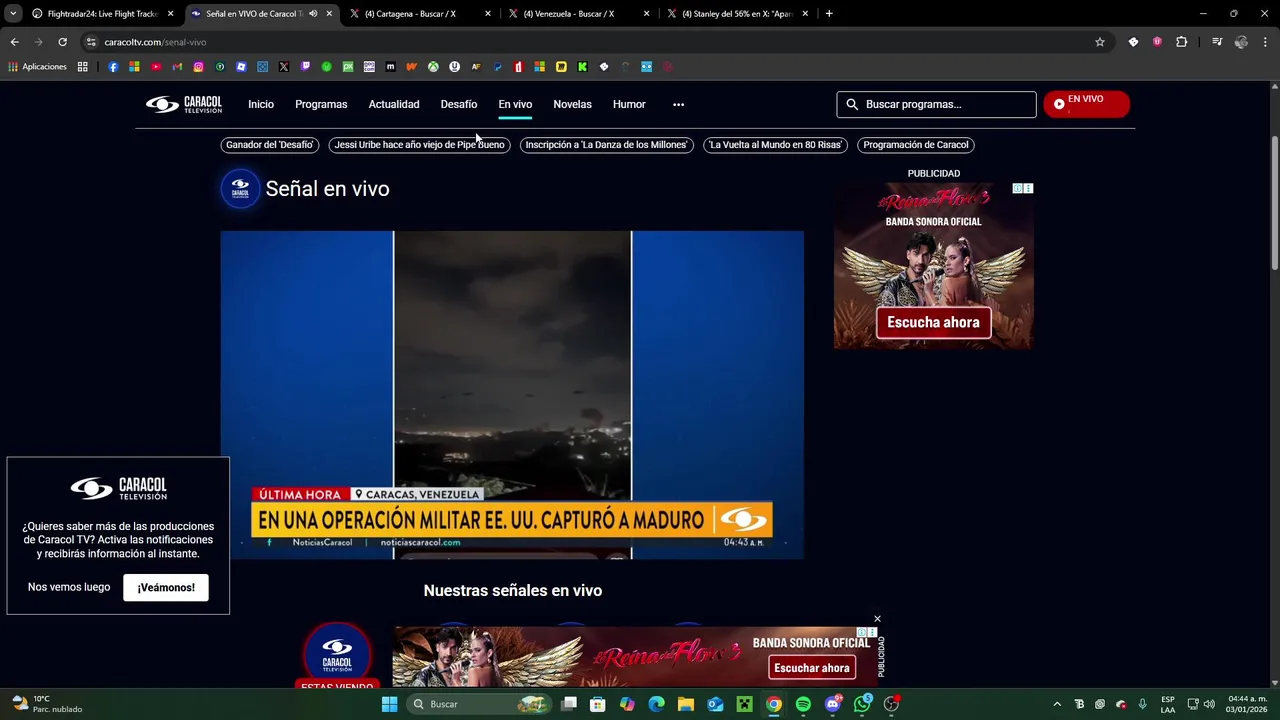Open a new browser tab
The image size is (1280, 720).
click(x=829, y=14)
